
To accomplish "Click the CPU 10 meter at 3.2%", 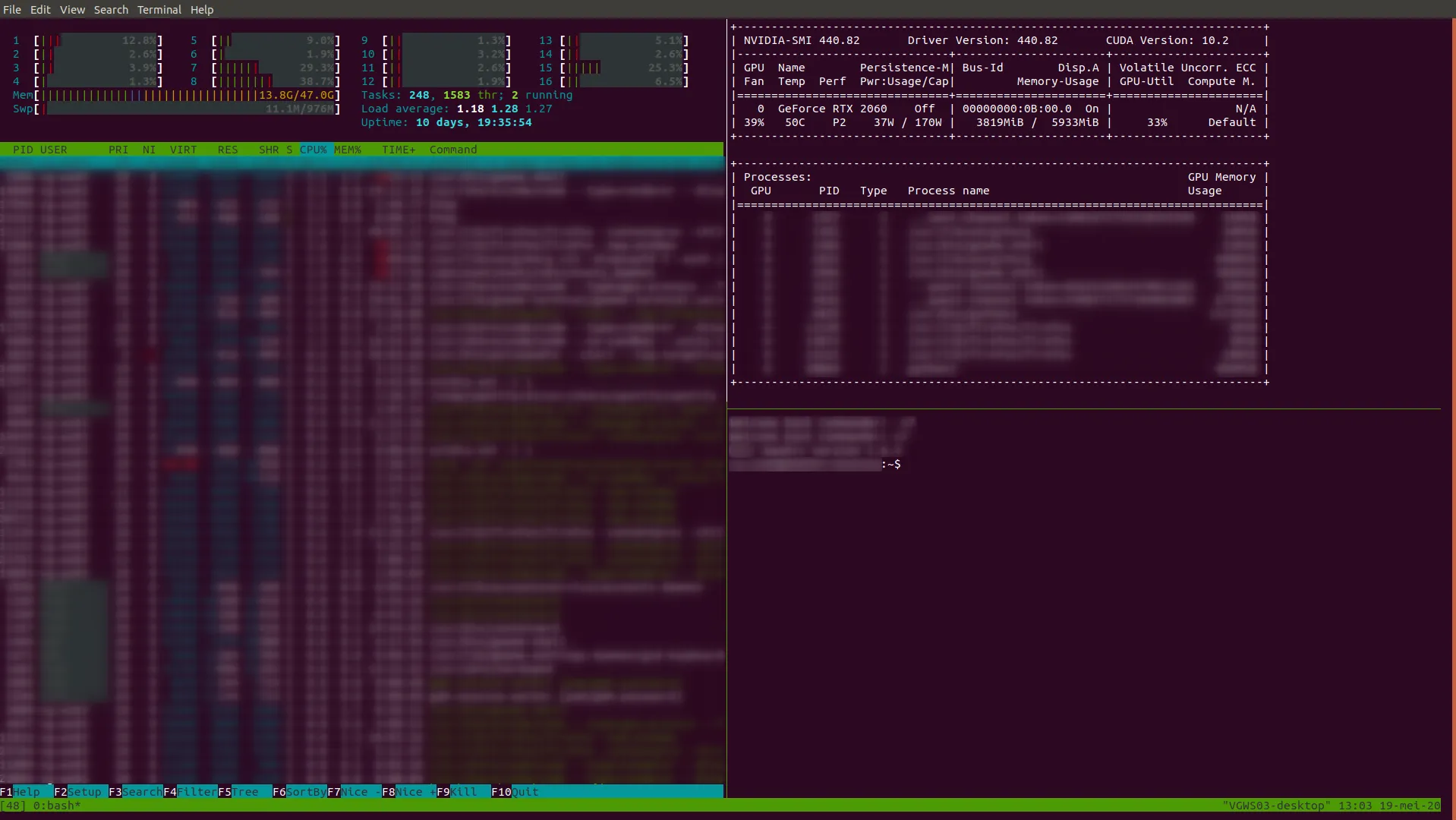I will click(436, 54).
